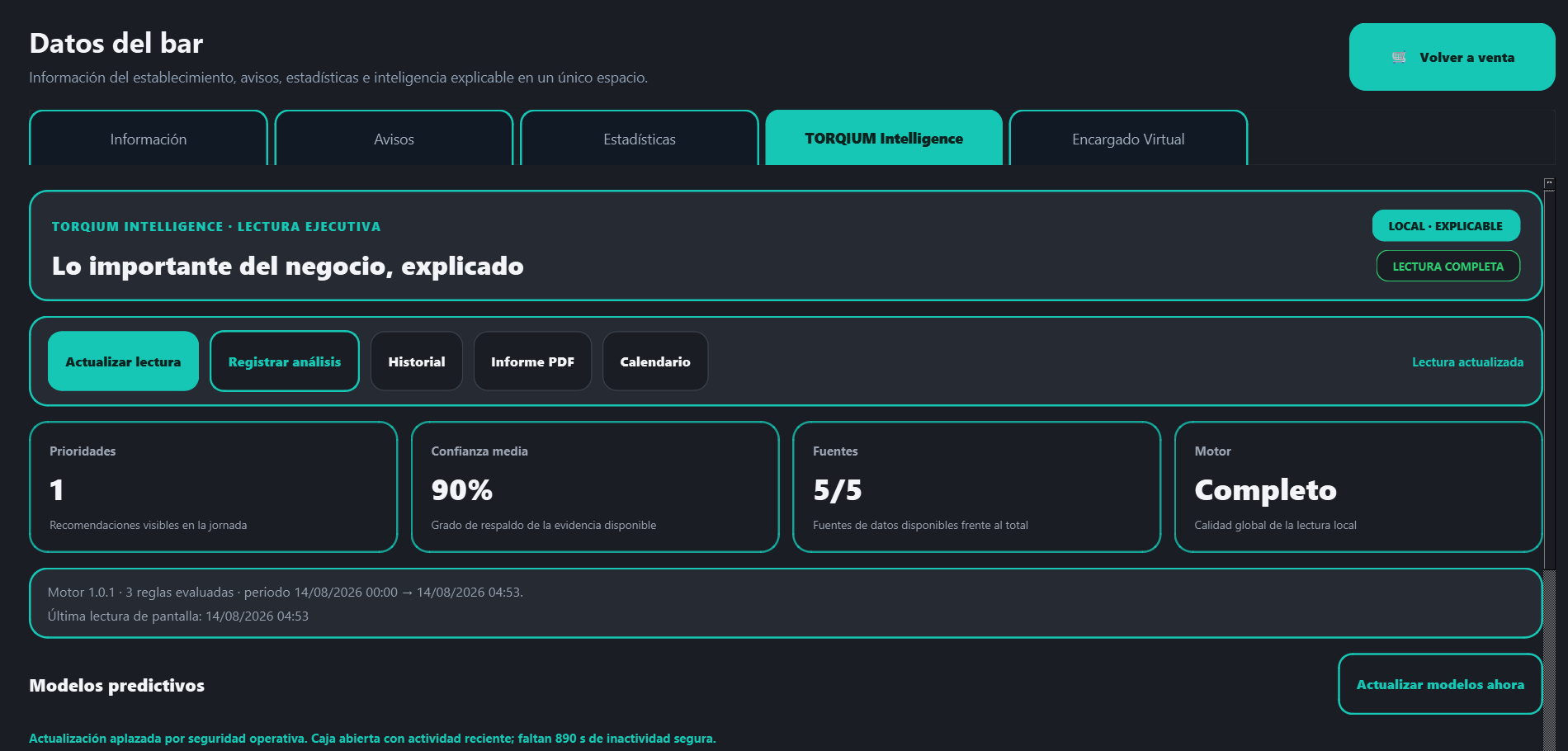Image resolution: width=1568 pixels, height=751 pixels.
Task: Click the cash register icon in Volver a venta
Action: pyautogui.click(x=1399, y=57)
